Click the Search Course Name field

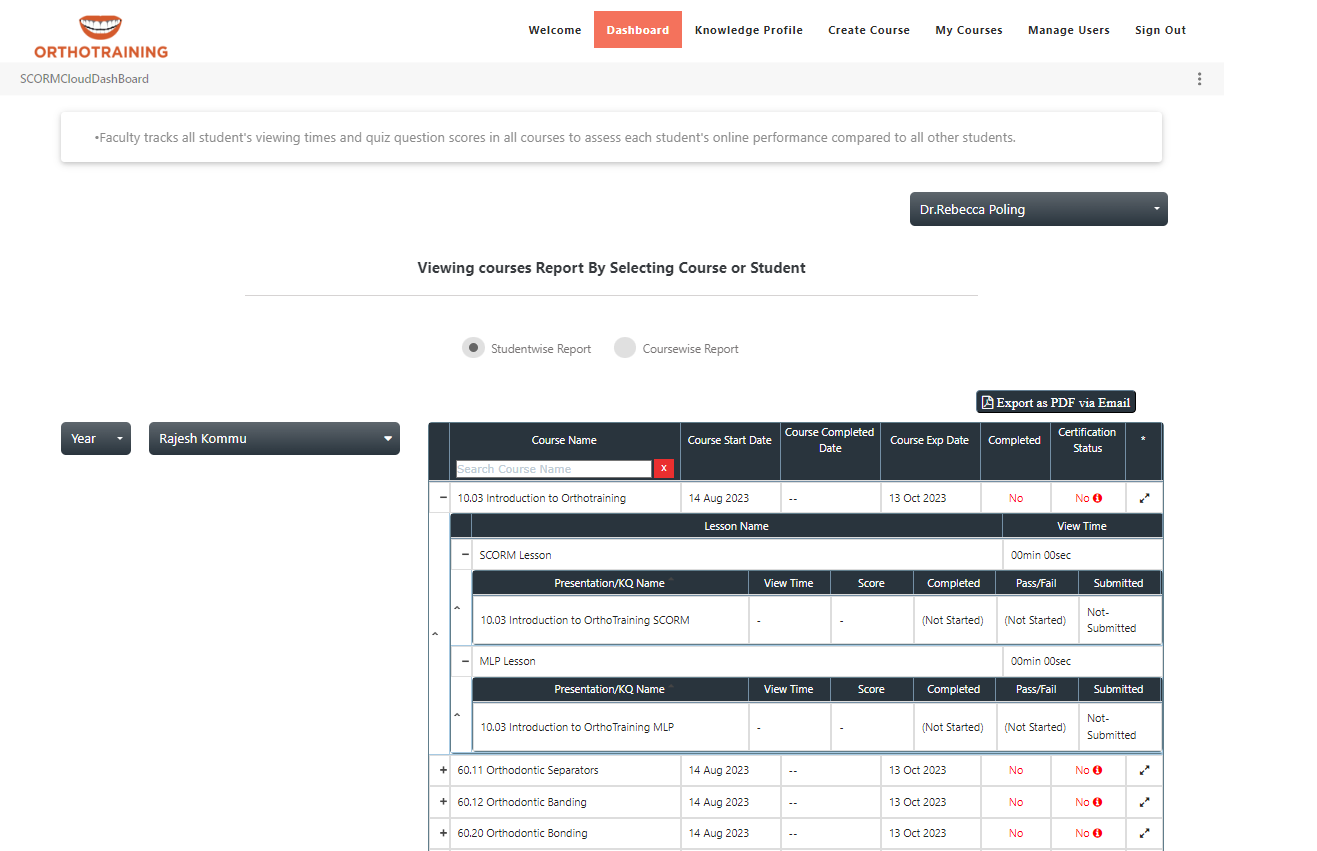tap(553, 469)
